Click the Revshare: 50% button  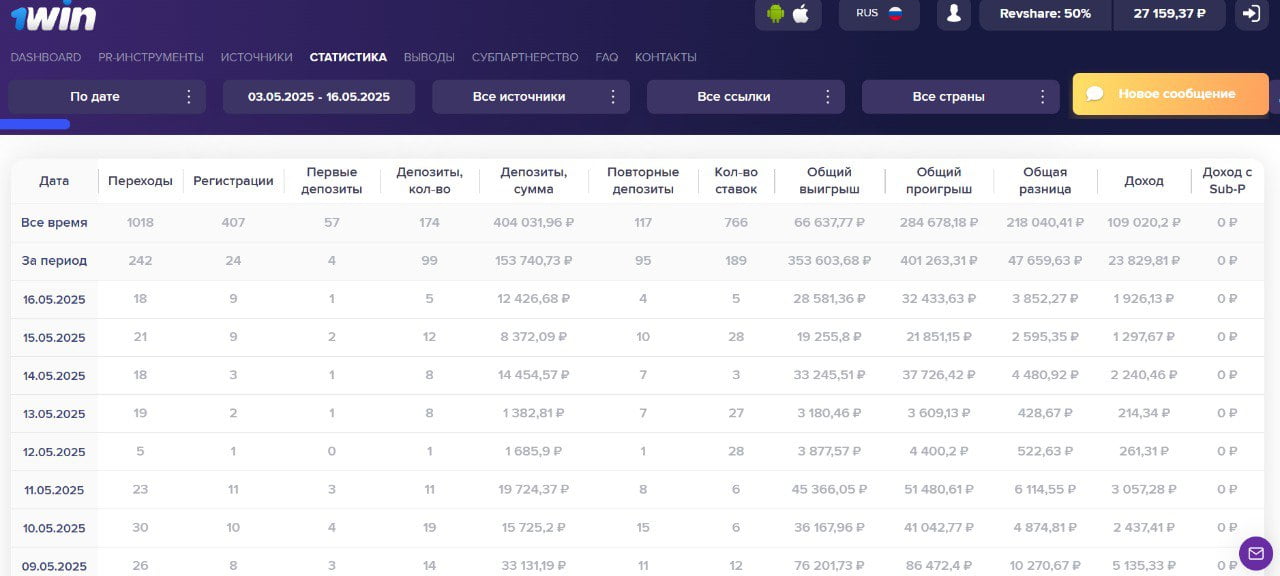click(1045, 14)
